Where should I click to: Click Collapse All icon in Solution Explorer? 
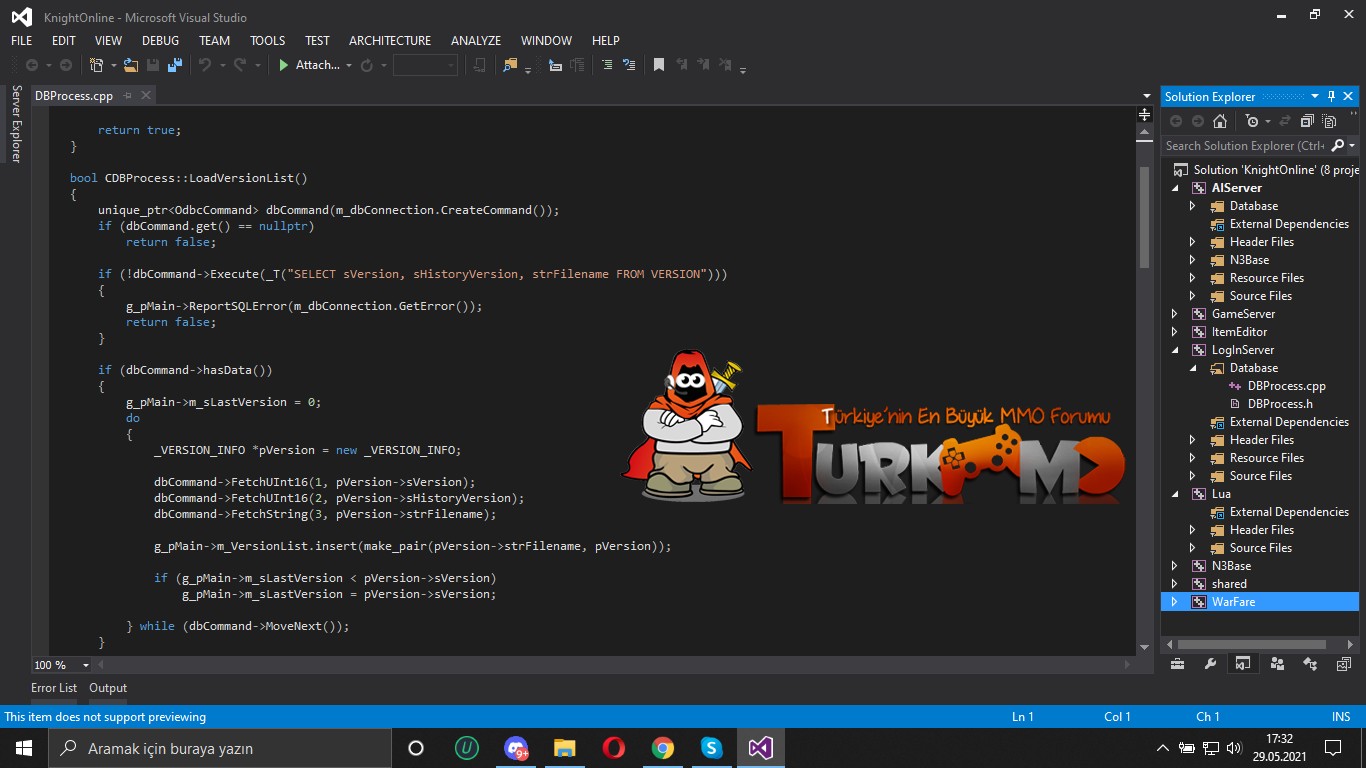coord(1307,121)
